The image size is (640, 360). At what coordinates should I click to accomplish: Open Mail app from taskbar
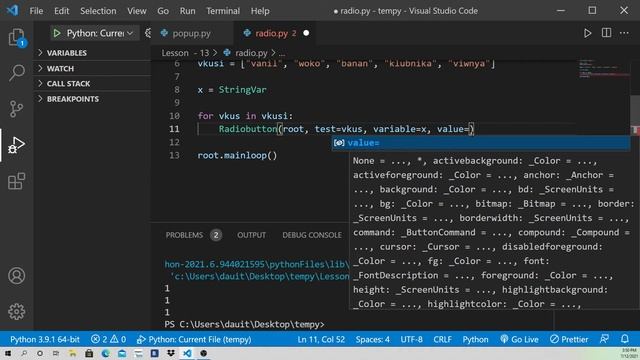(122, 353)
